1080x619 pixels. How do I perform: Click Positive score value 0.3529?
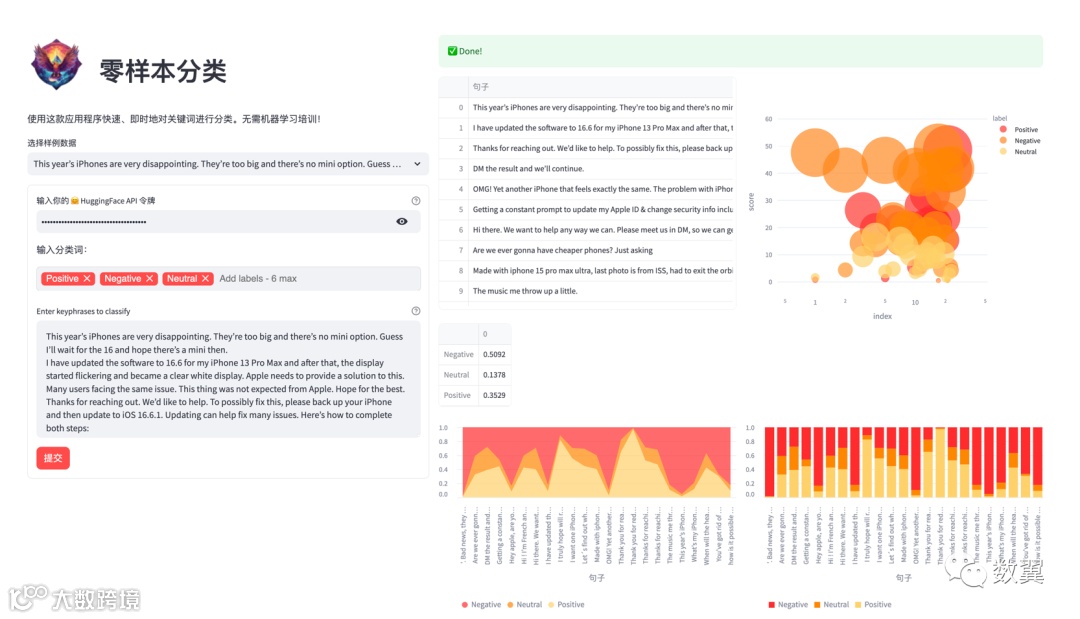pyautogui.click(x=494, y=395)
